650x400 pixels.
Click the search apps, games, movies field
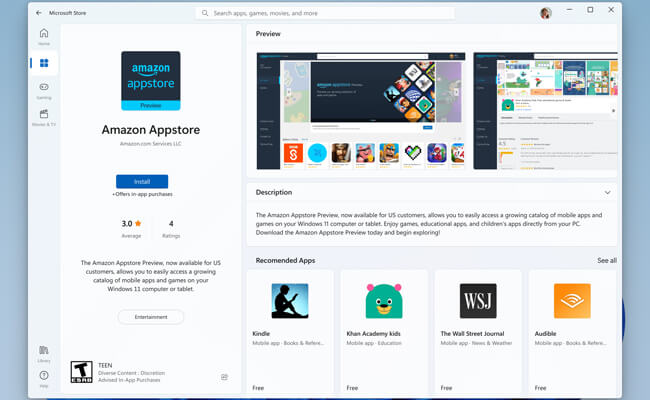pos(325,13)
